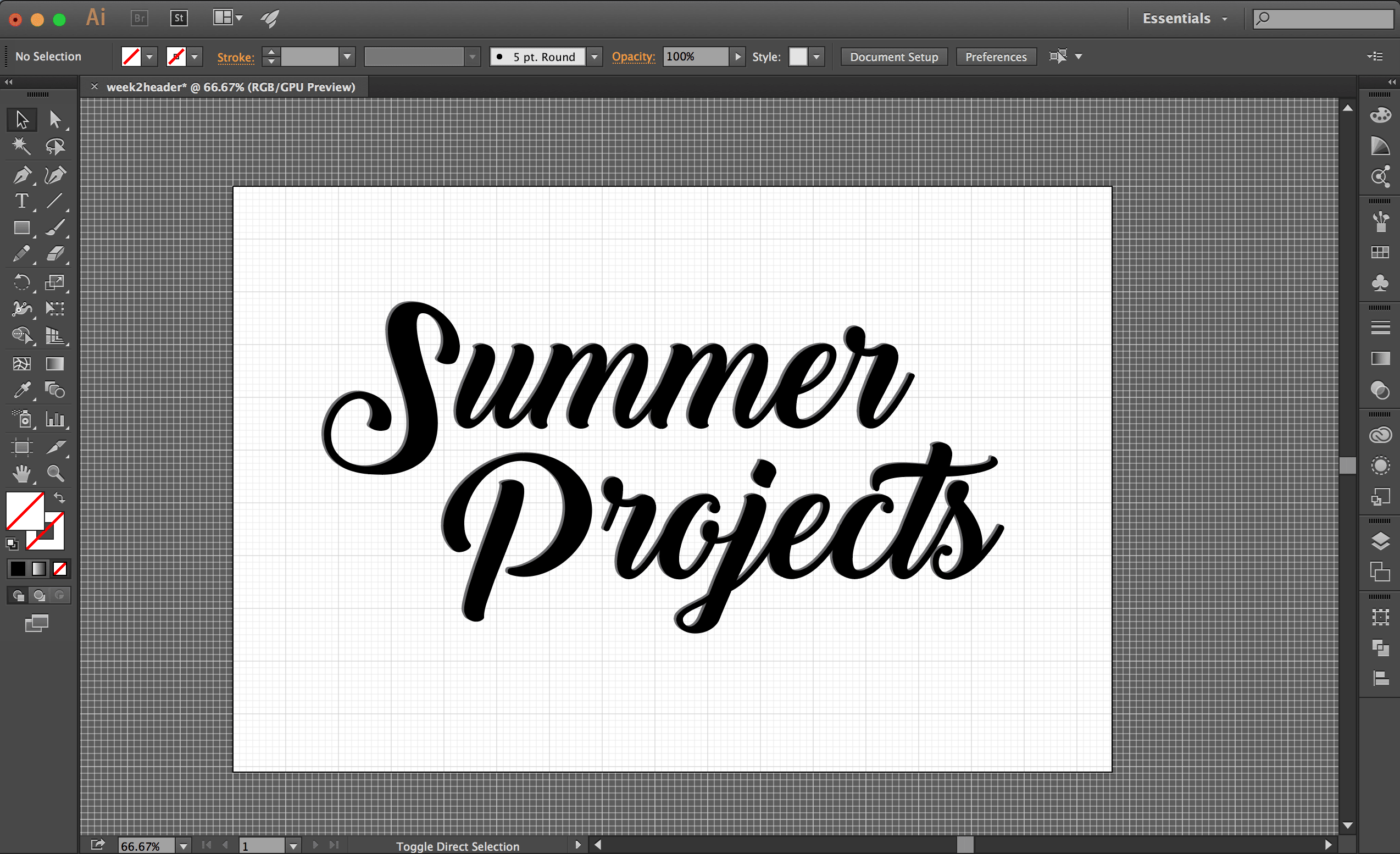The width and height of the screenshot is (1400, 854).
Task: Activate the Zoom tool
Action: click(x=55, y=473)
